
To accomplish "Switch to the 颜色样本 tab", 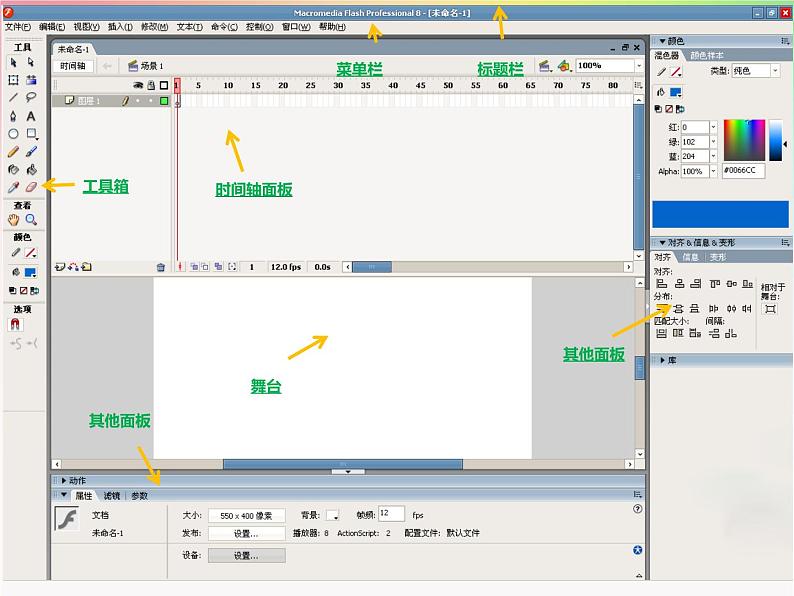I will pos(707,55).
